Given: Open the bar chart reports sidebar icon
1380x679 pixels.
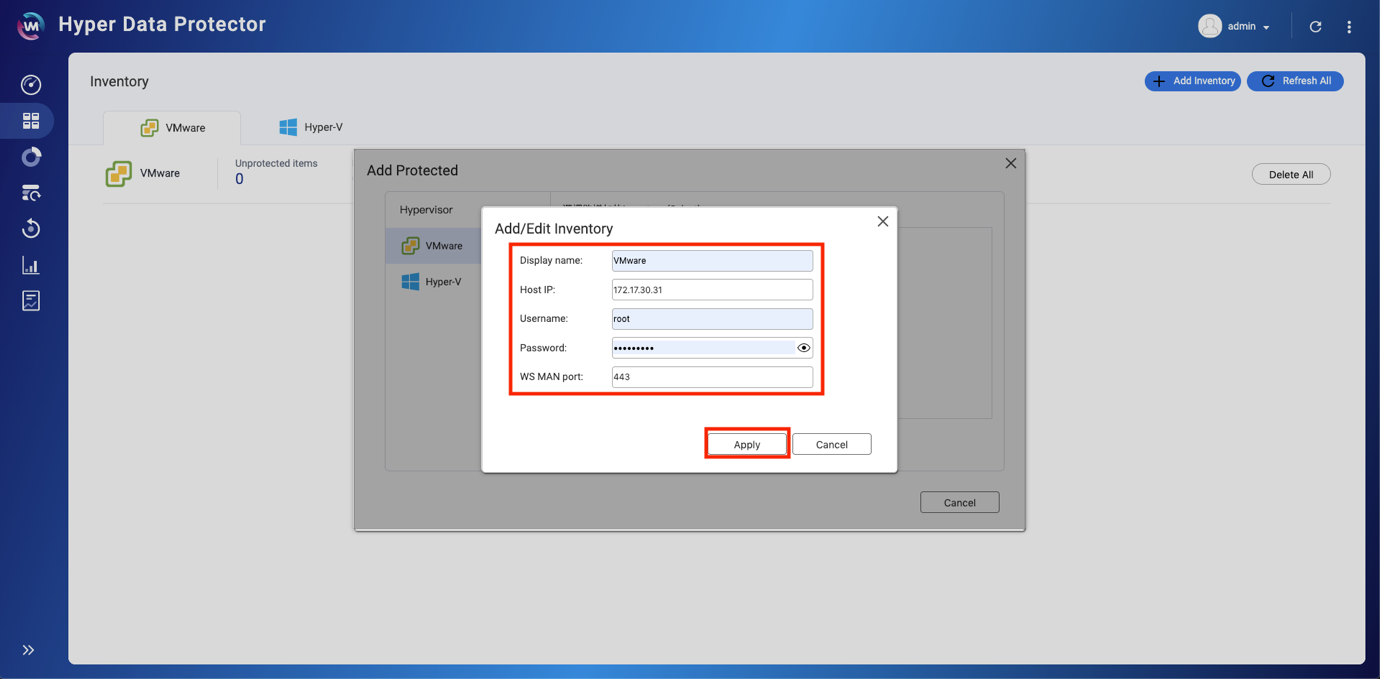Looking at the screenshot, I should coord(31,265).
